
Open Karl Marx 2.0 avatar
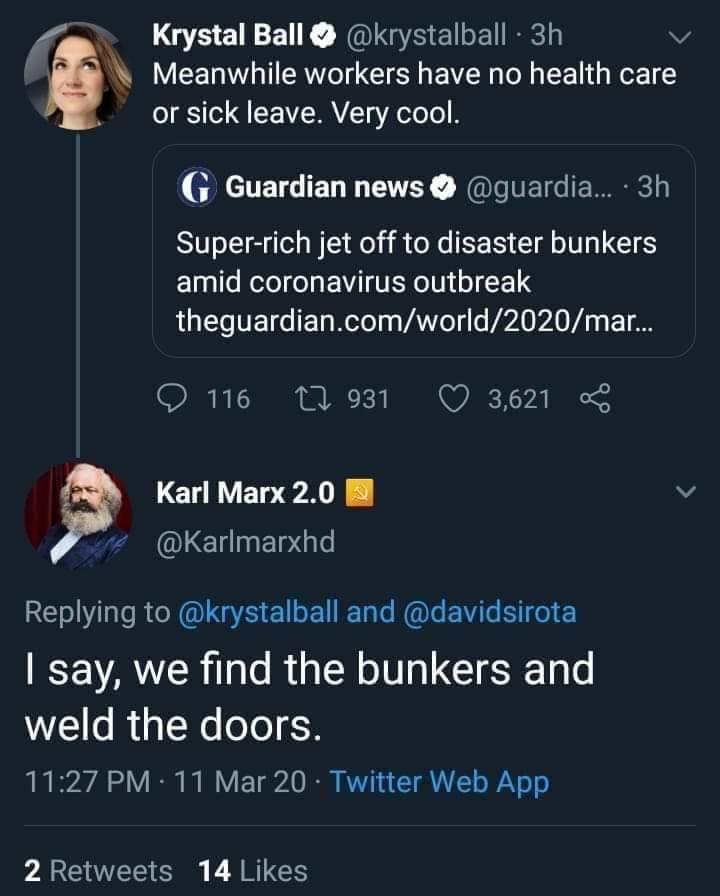(78, 515)
